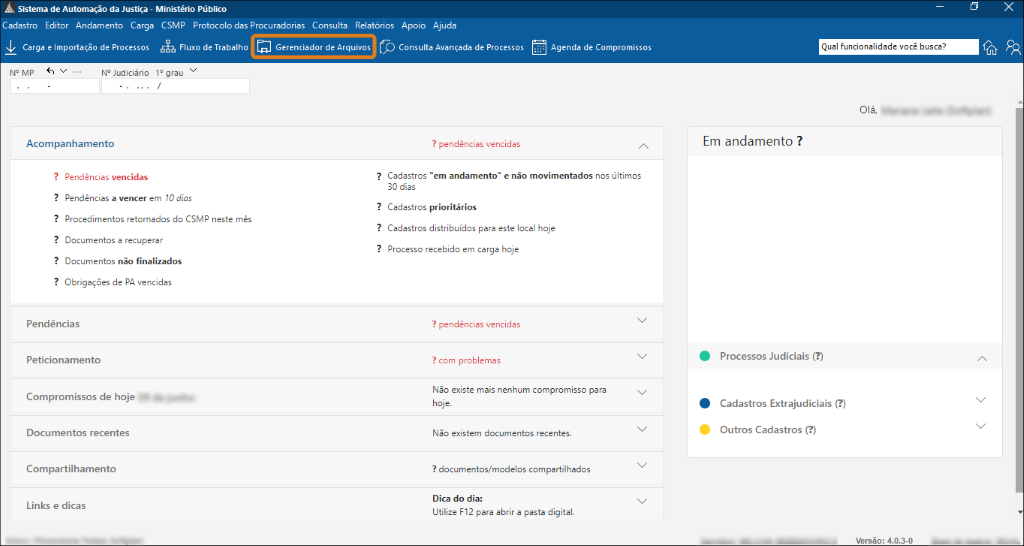Open the Relatórios menu
The height and width of the screenshot is (546, 1024).
(x=374, y=25)
